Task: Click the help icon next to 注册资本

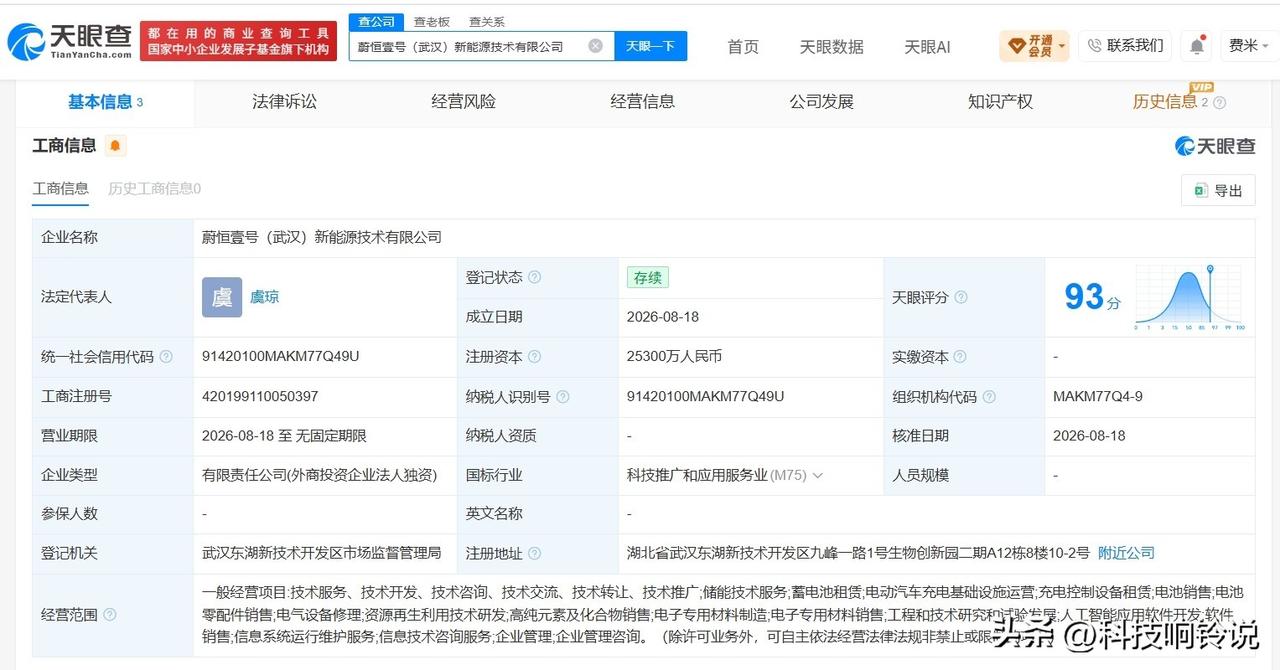Action: tap(535, 357)
